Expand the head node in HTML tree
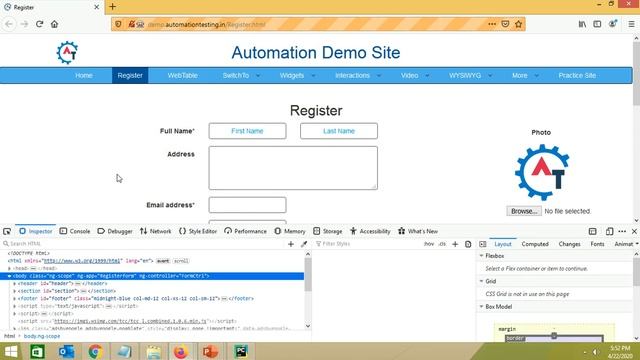Screen dimensions: 640x360 (x=9, y=268)
